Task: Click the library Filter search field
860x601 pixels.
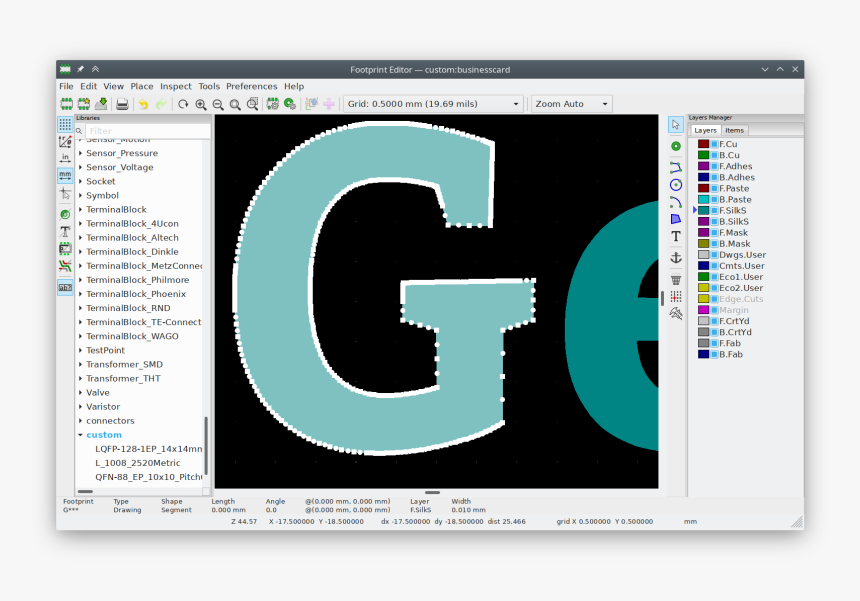Action: tap(148, 131)
